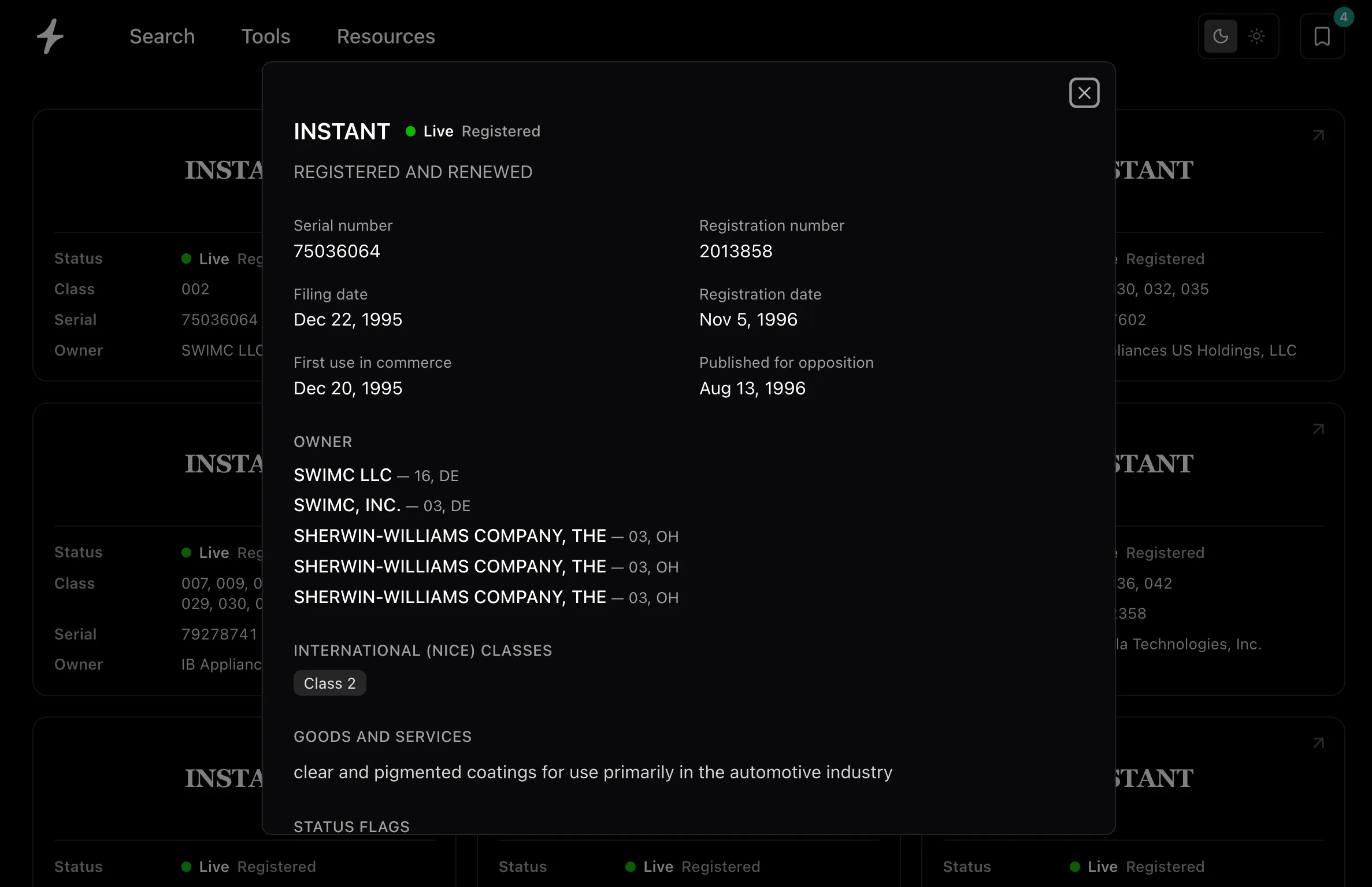The width and height of the screenshot is (1372, 887).
Task: Click the Live status dot in dialog header
Action: (410, 131)
